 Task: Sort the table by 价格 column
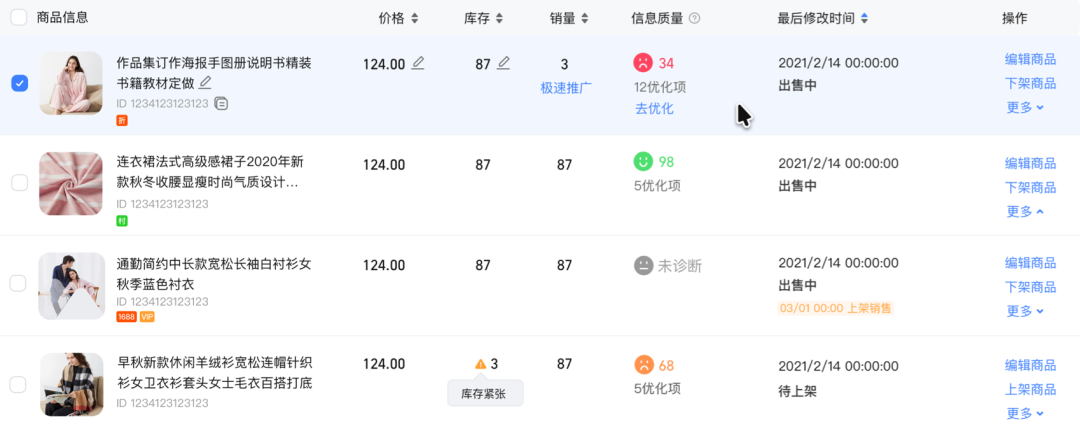click(399, 18)
